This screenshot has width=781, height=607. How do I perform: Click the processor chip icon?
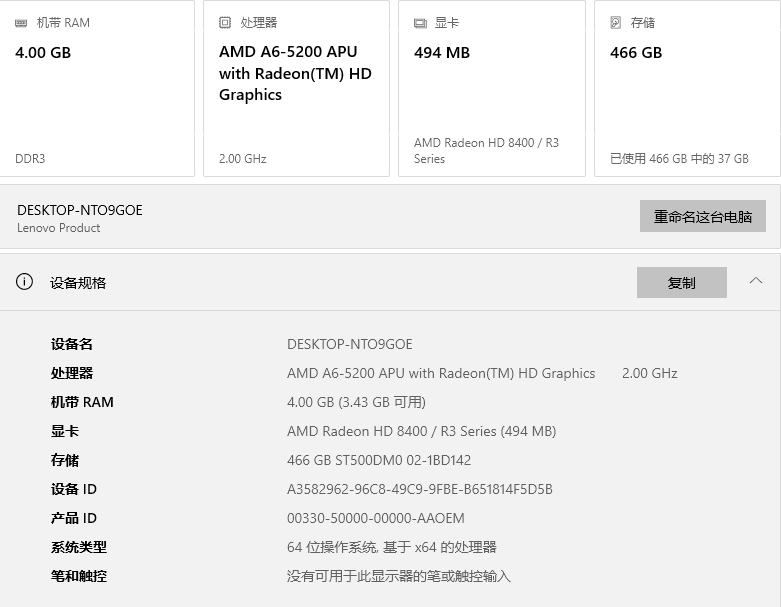(x=225, y=22)
